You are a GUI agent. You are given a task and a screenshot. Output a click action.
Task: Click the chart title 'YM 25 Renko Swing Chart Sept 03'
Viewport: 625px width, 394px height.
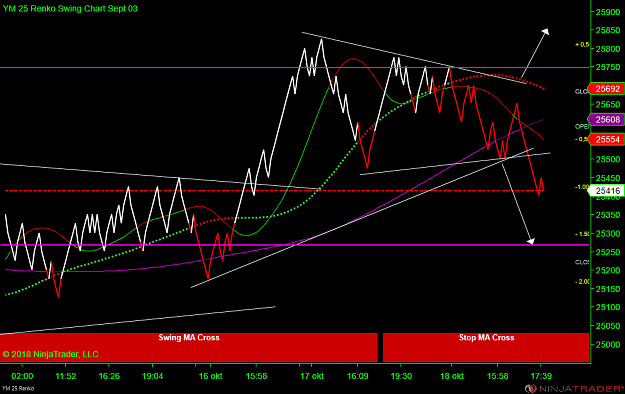click(x=70, y=9)
